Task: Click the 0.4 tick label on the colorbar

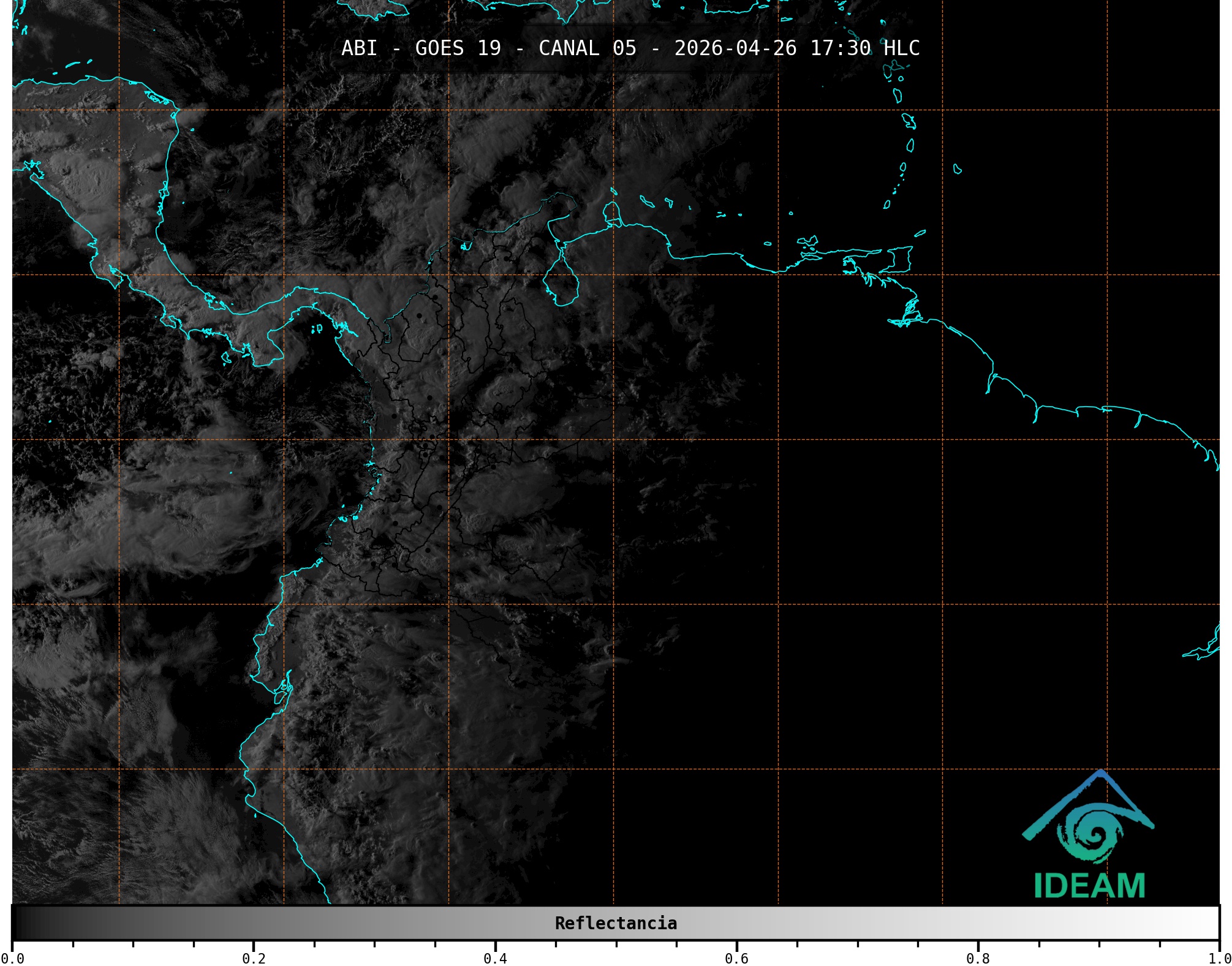Action: pos(495,958)
